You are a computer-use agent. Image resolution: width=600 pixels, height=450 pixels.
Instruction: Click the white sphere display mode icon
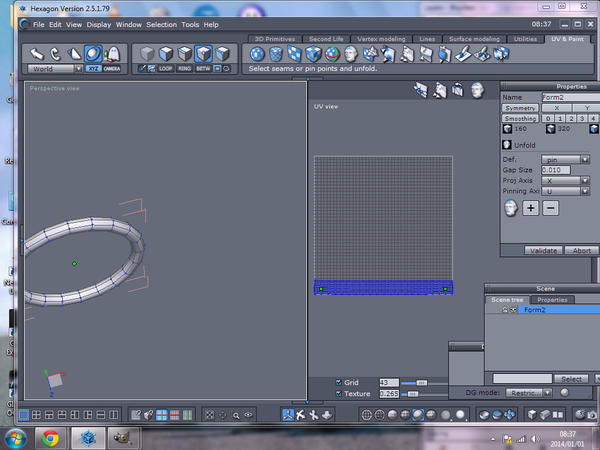460,414
